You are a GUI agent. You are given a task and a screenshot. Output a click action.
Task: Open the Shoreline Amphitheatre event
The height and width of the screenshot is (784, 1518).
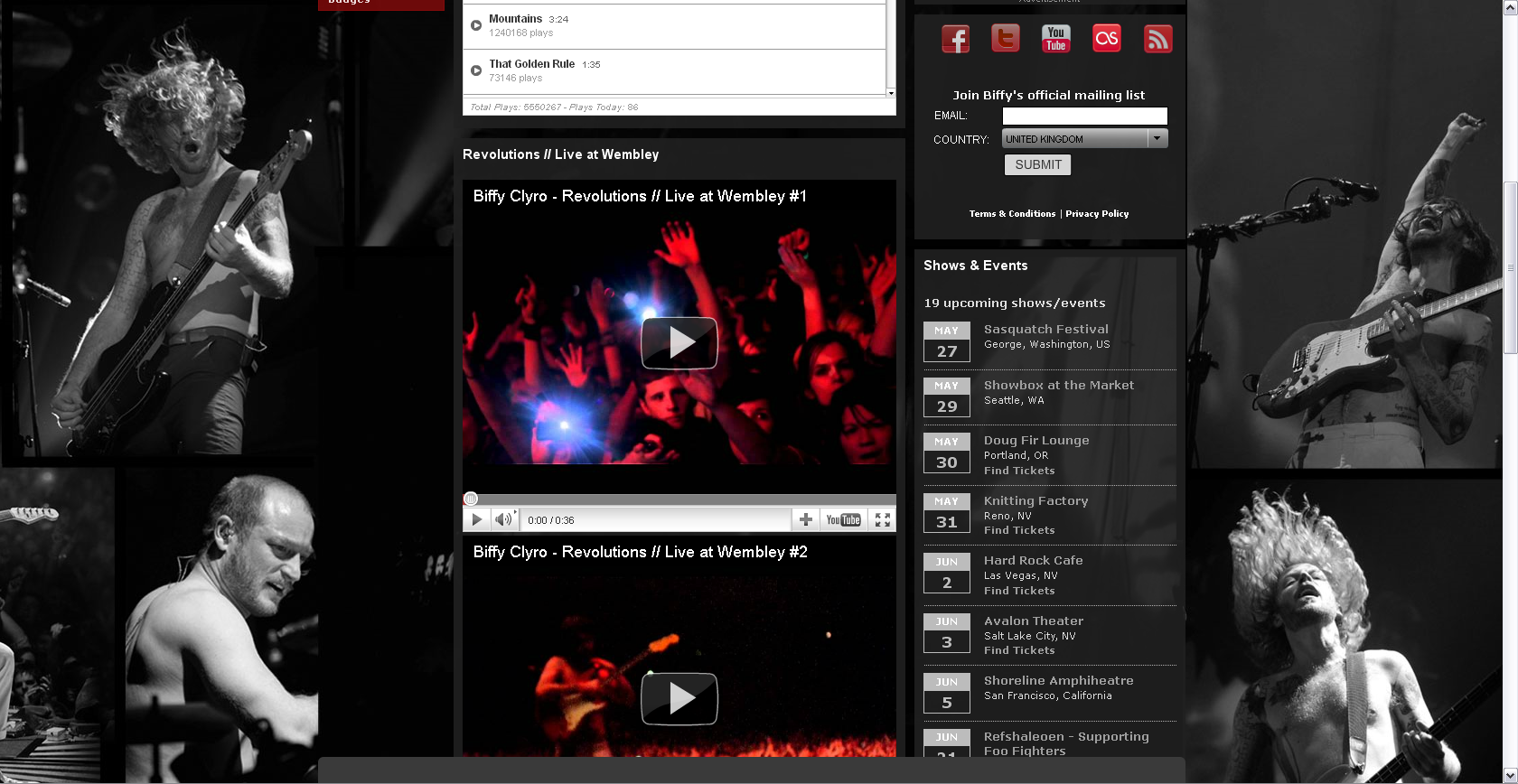[1059, 680]
